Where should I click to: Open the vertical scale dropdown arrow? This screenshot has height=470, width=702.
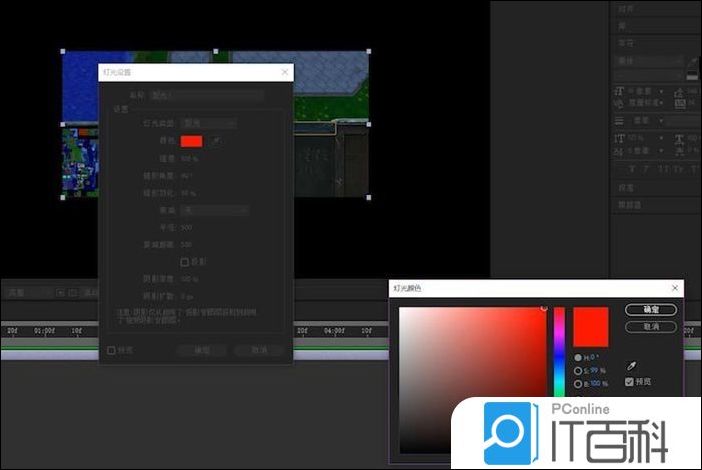click(x=661, y=138)
